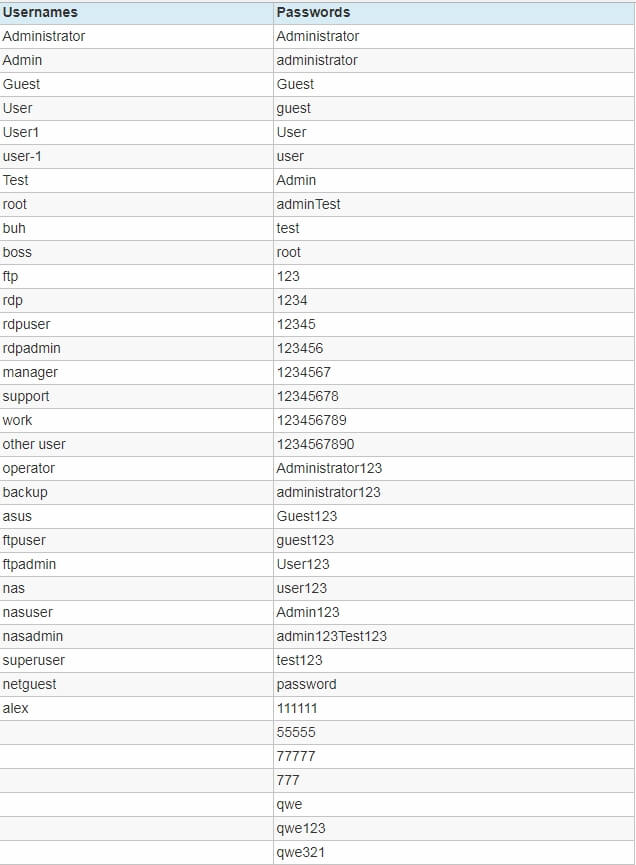Click the adminTest password cell
This screenshot has width=636, height=865.
(x=453, y=204)
